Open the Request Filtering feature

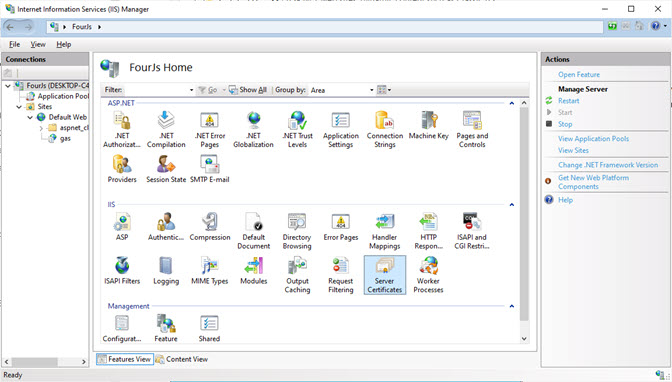pyautogui.click(x=341, y=274)
